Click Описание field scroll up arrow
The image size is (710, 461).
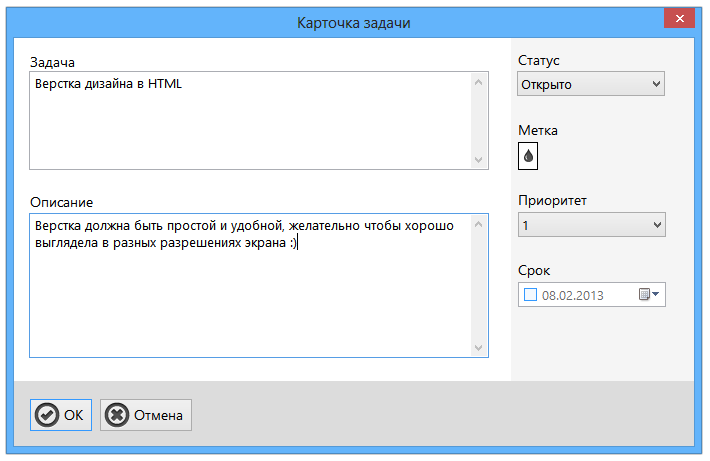(479, 225)
